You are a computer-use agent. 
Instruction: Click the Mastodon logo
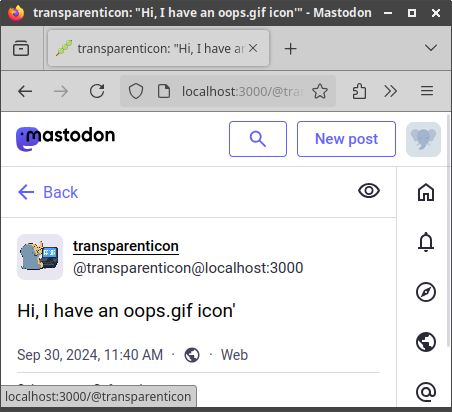tap(66, 138)
